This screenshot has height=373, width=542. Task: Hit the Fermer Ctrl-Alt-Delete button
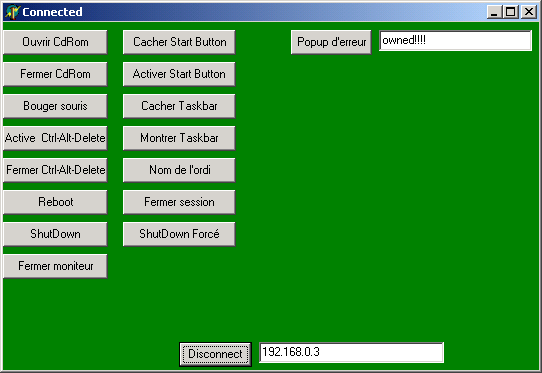click(55, 170)
